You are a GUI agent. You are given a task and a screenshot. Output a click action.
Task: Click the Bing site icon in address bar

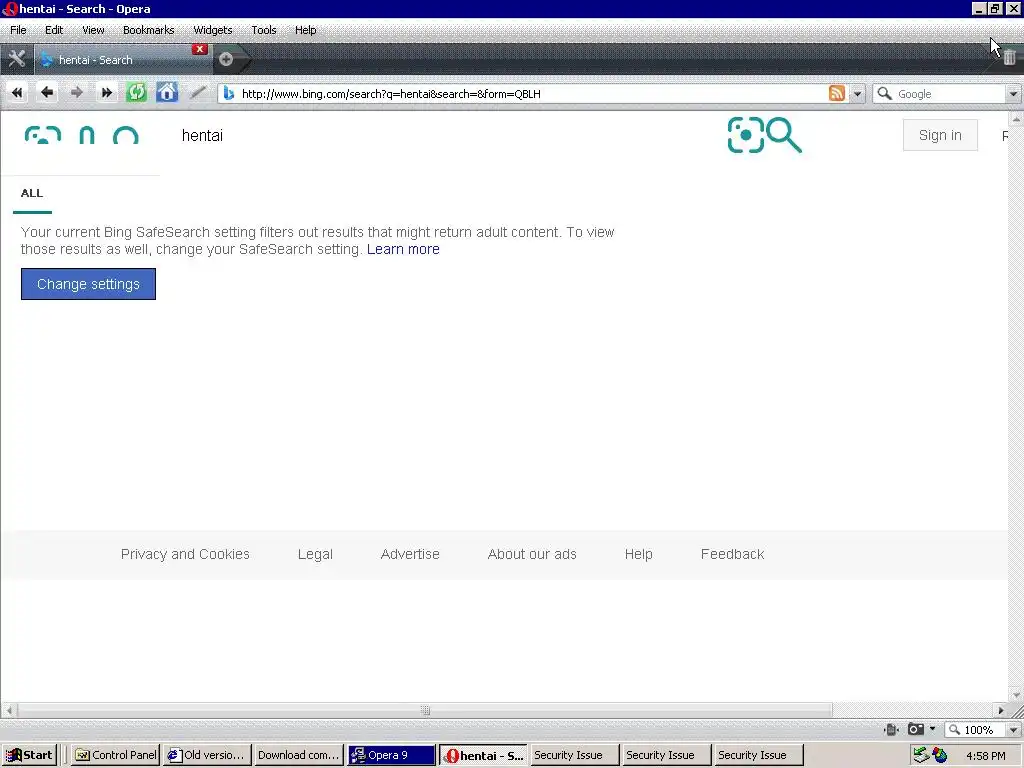[x=229, y=93]
